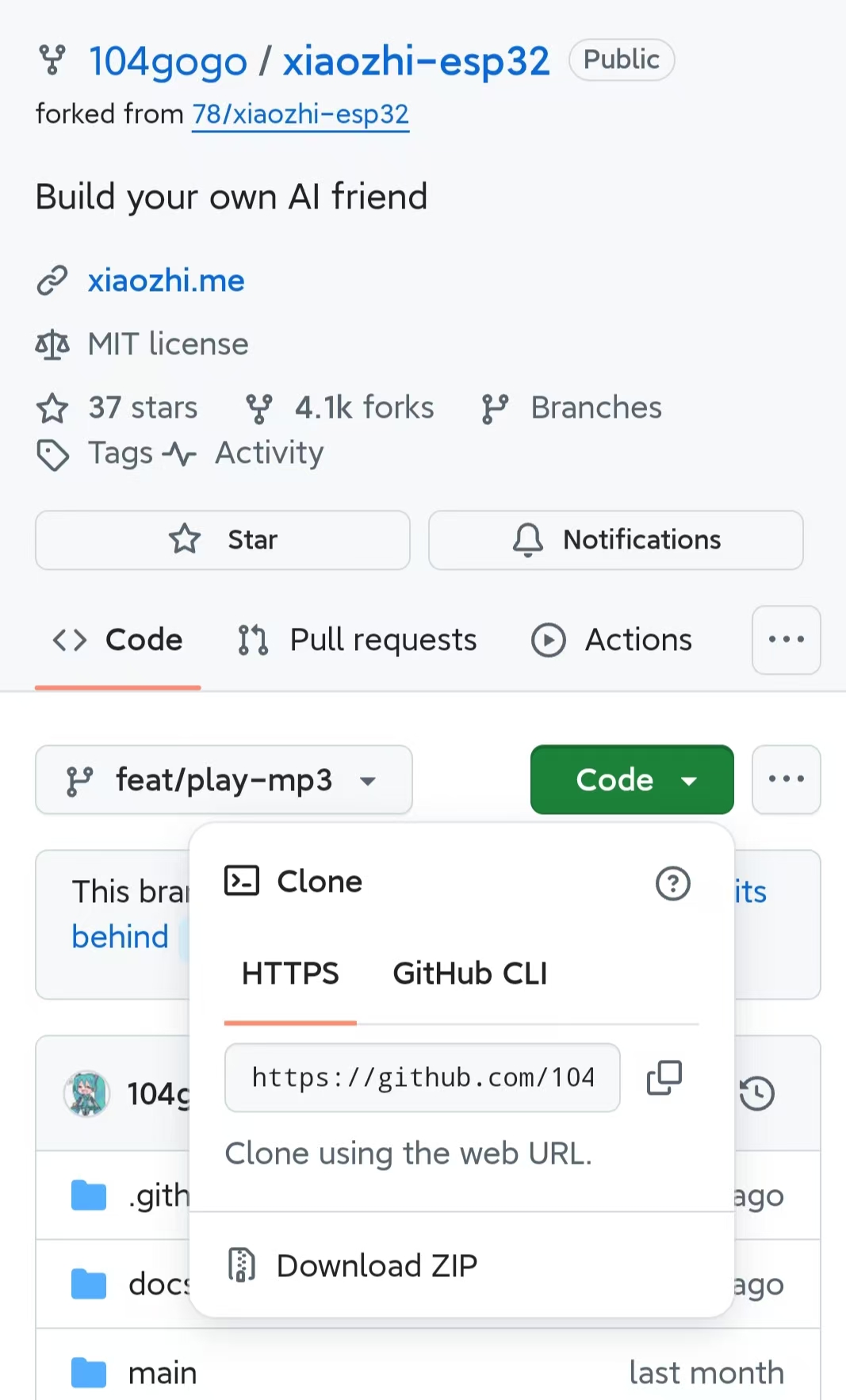Open the Pull requests tab
This screenshot has width=846, height=1400.
point(358,640)
